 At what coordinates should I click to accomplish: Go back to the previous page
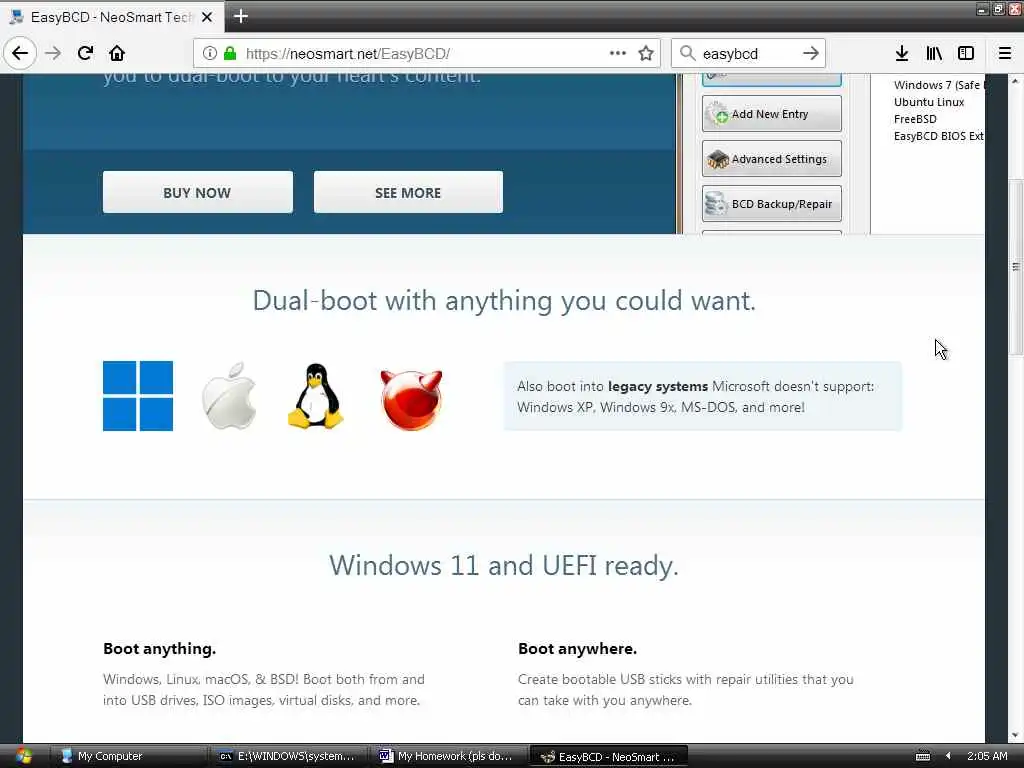coord(20,54)
